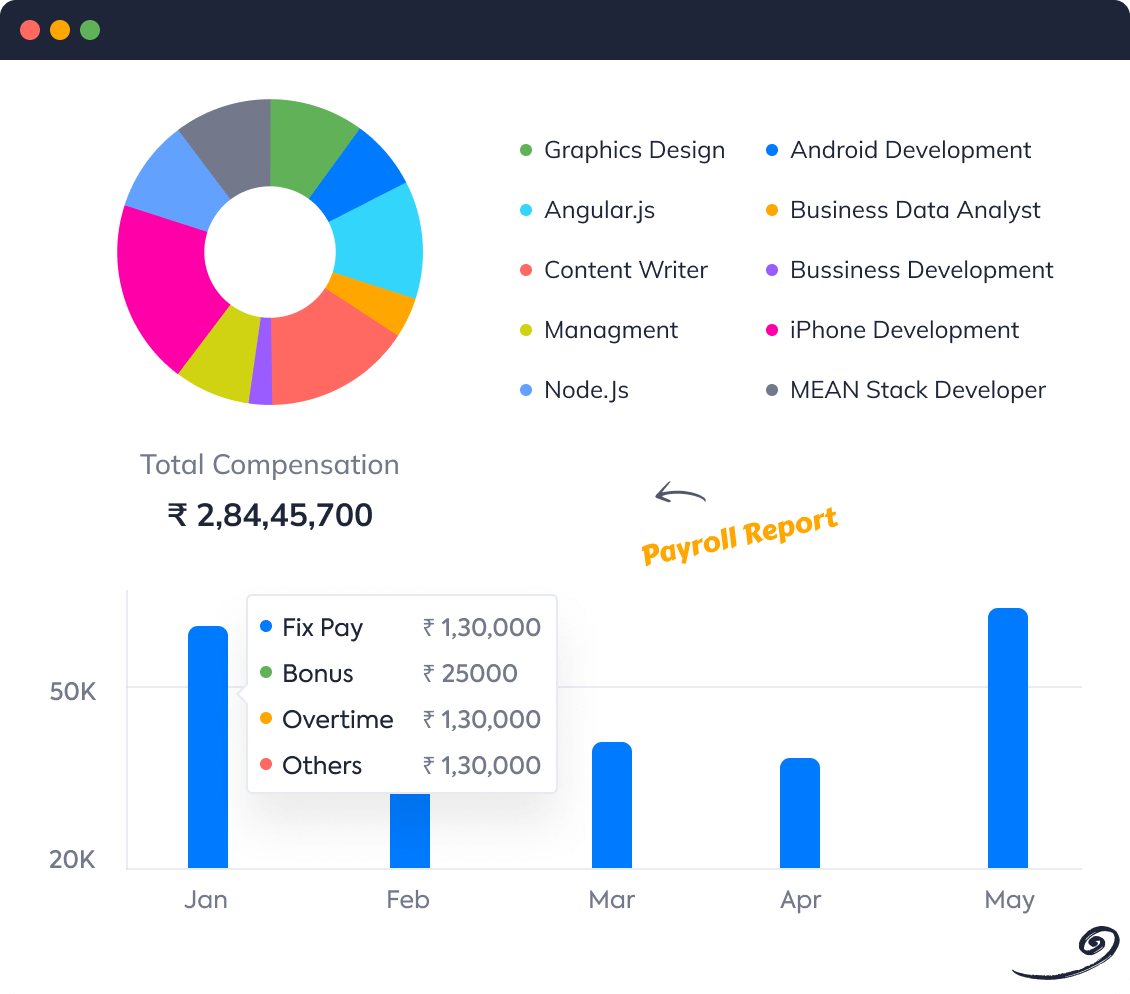The height and width of the screenshot is (994, 1130).
Task: Click the Others entry in the tooltip
Action: coord(323,765)
